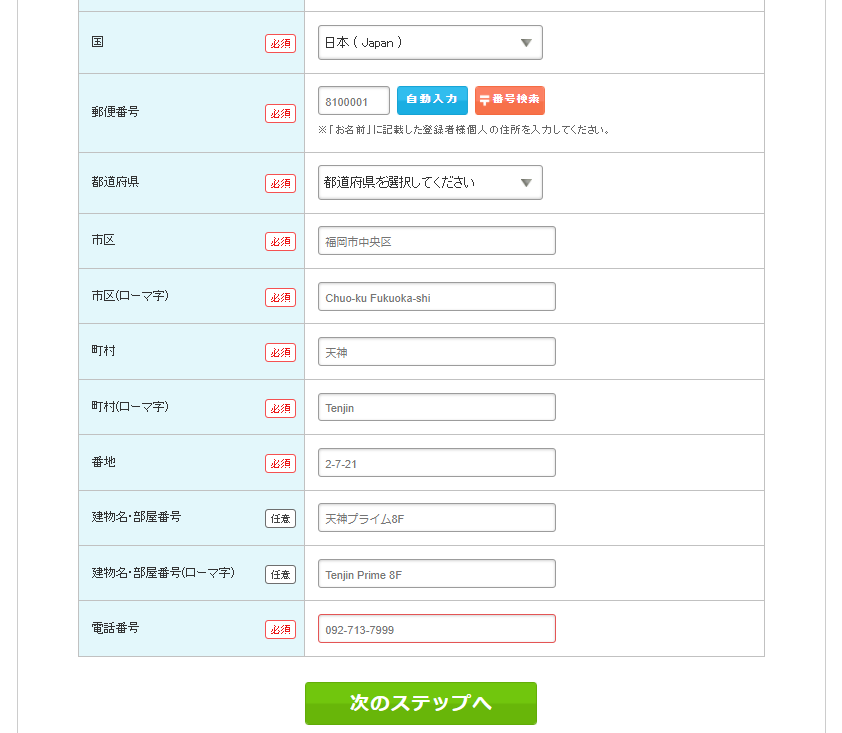Click the dropdown arrow beside 日本 ( Japan )
842x733 pixels.
526,43
